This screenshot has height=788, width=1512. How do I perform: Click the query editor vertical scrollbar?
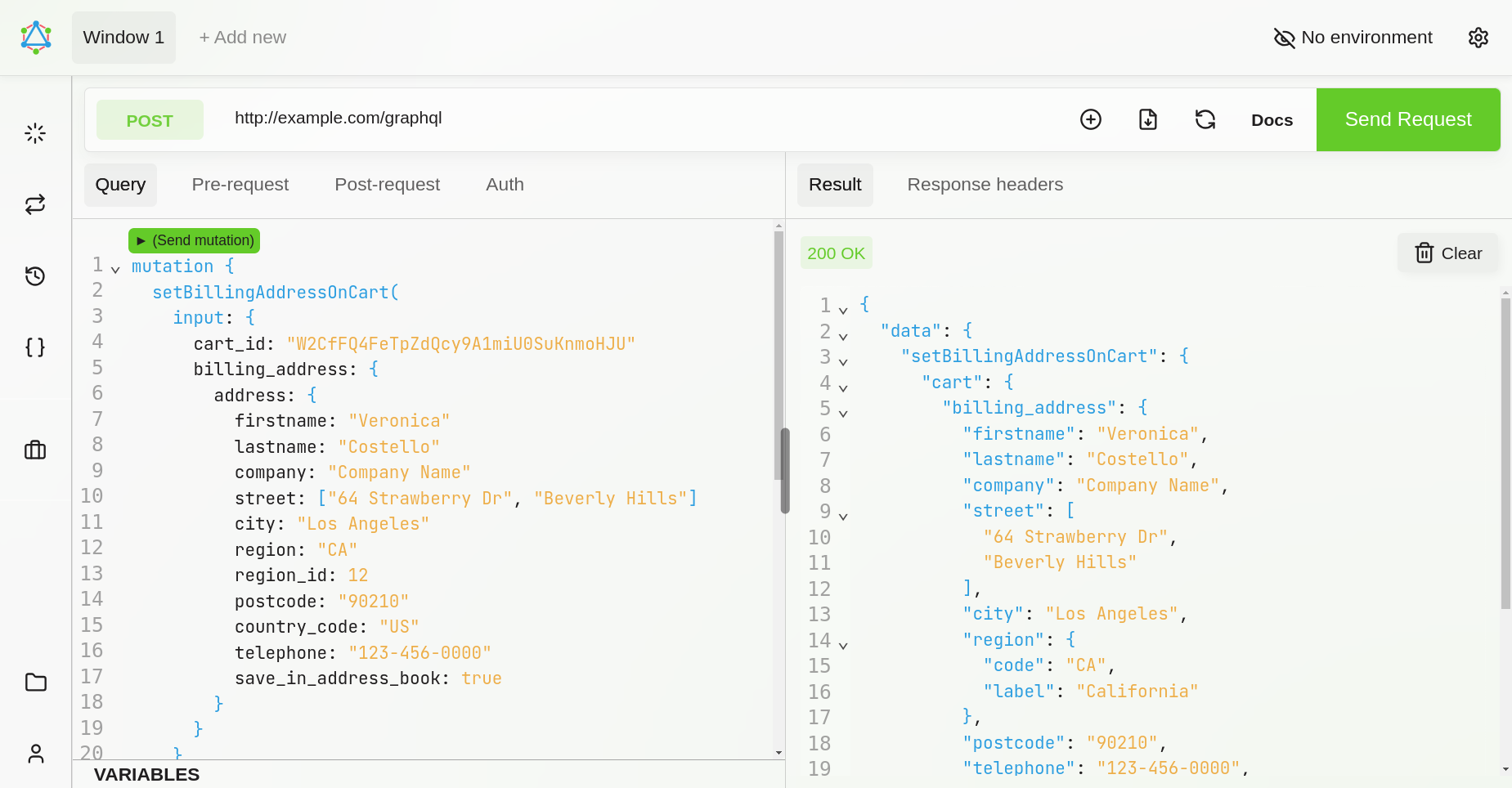[784, 471]
